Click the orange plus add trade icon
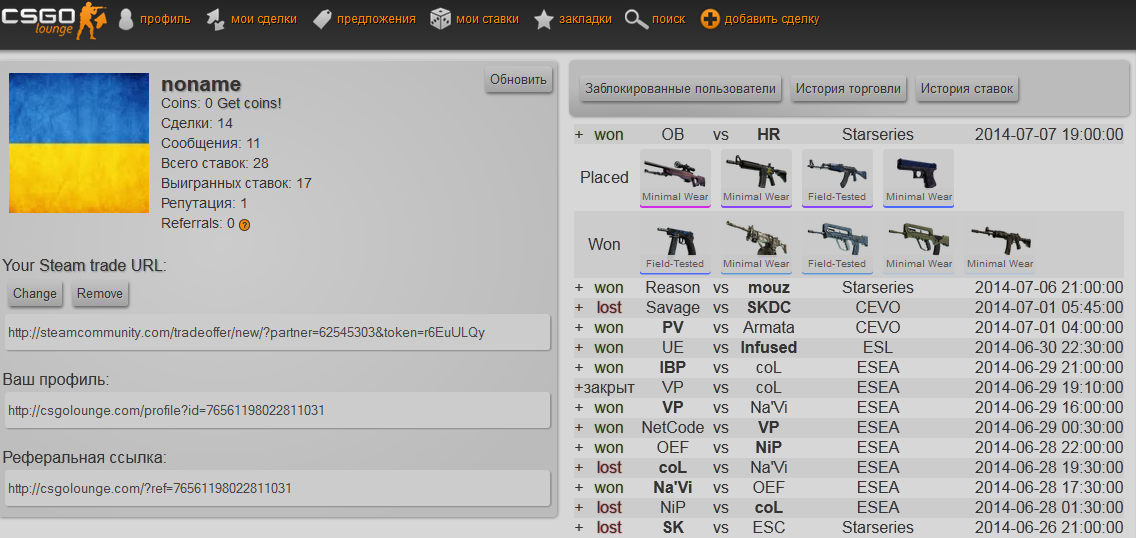The height and width of the screenshot is (538, 1136). [x=710, y=20]
